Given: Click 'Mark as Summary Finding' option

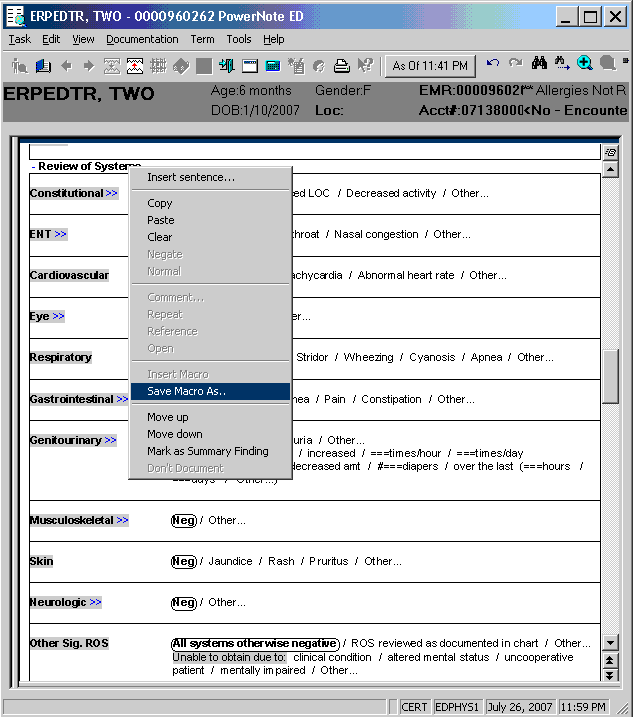Looking at the screenshot, I should click(x=207, y=451).
